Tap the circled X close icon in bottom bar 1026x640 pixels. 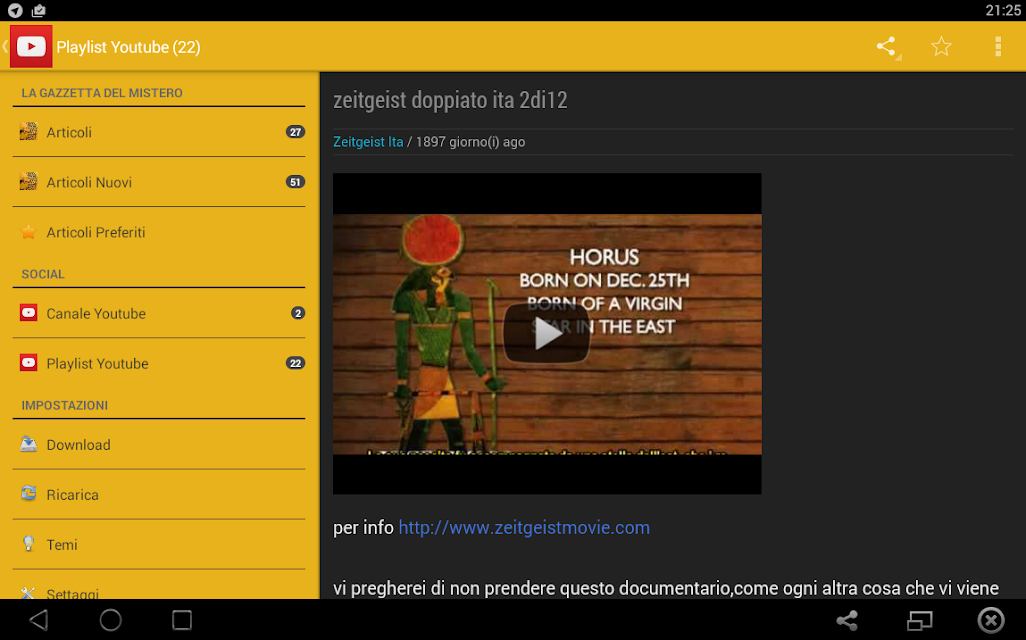point(991,620)
